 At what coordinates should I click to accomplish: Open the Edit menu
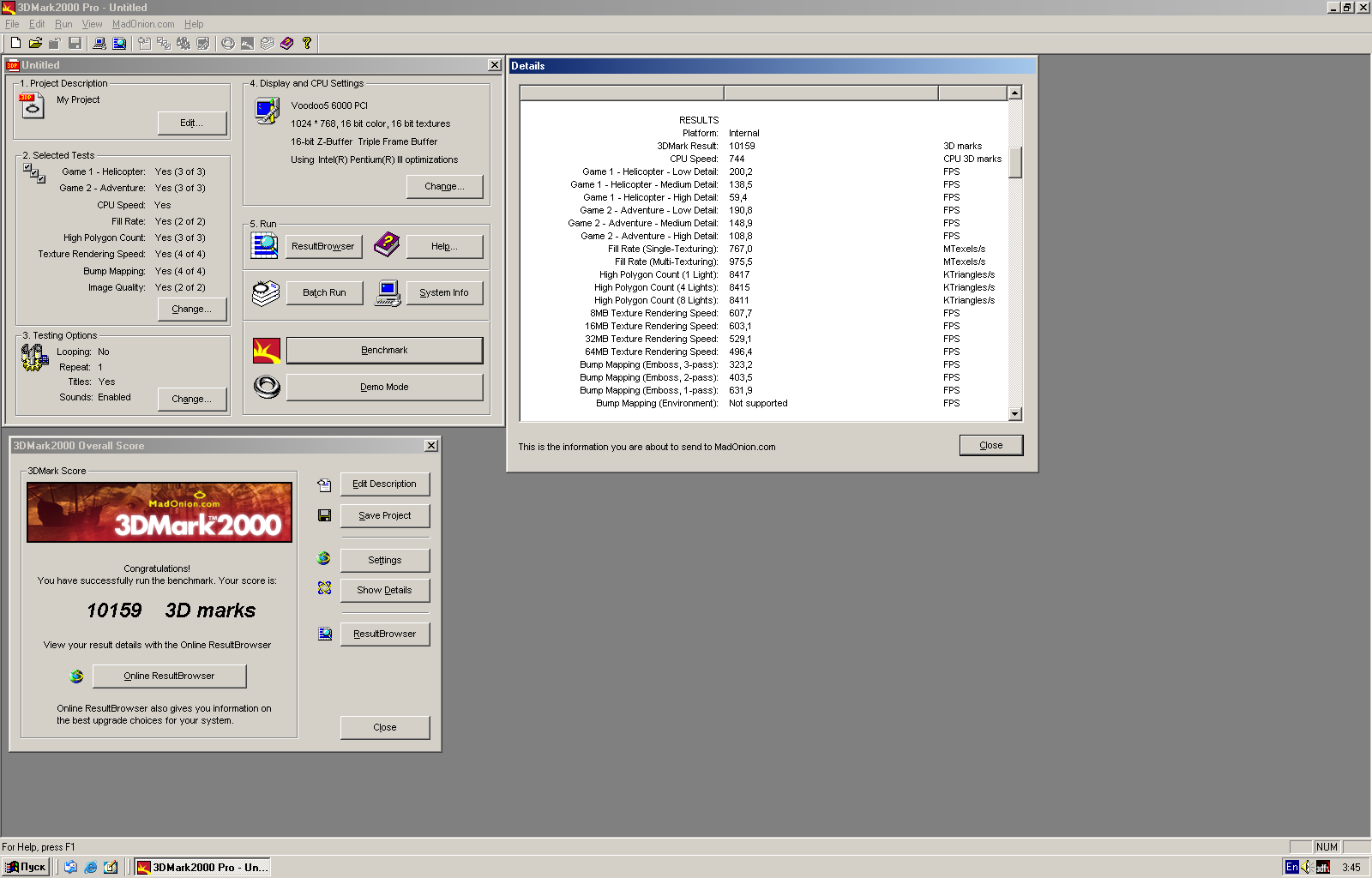click(x=37, y=24)
